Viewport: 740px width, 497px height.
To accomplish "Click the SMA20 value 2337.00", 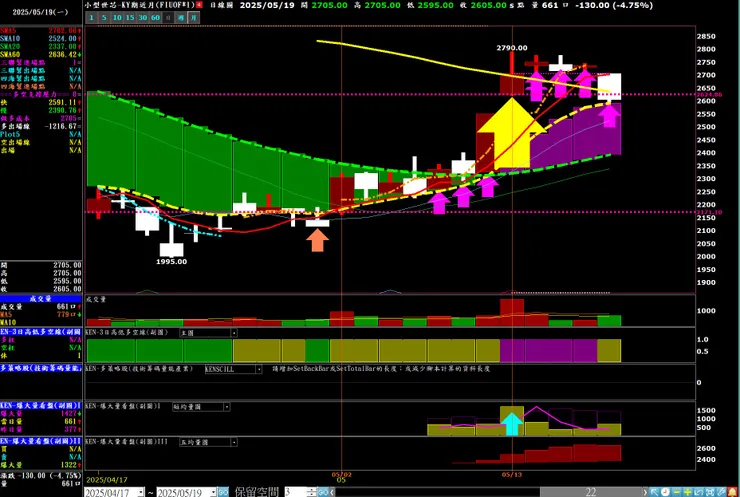I will 62,47.
